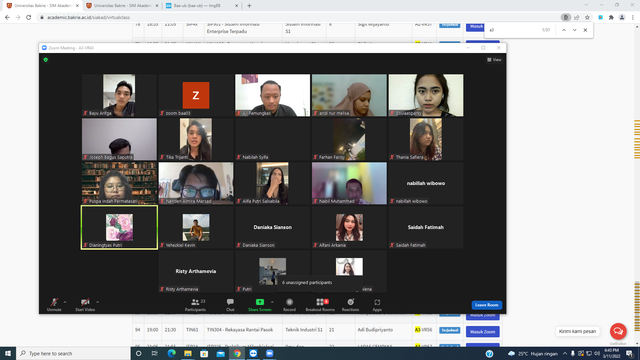This screenshot has width=640, height=360.
Task: Click the find-in-page search field
Action: [513, 30]
